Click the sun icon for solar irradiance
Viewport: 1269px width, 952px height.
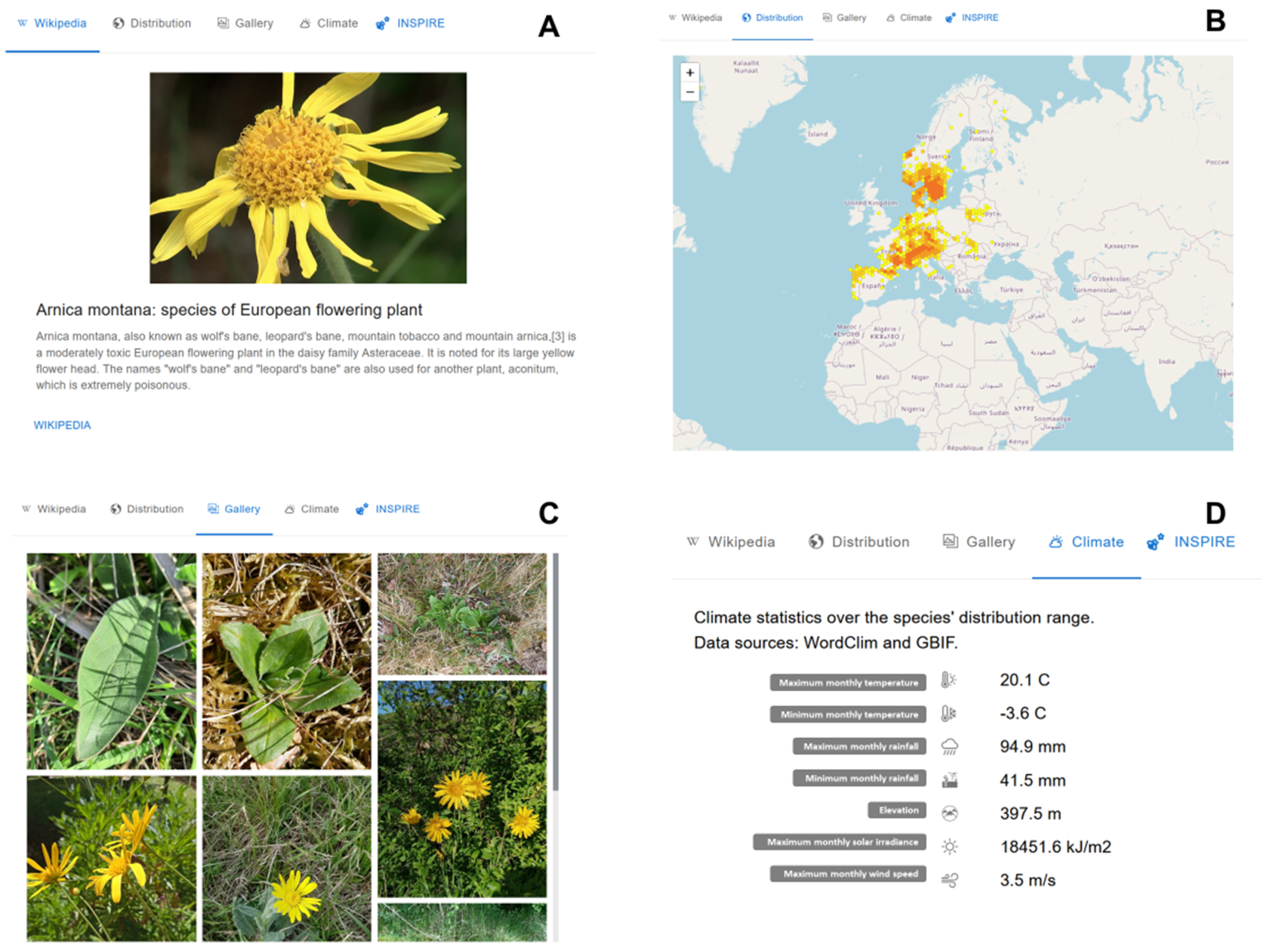coord(949,846)
